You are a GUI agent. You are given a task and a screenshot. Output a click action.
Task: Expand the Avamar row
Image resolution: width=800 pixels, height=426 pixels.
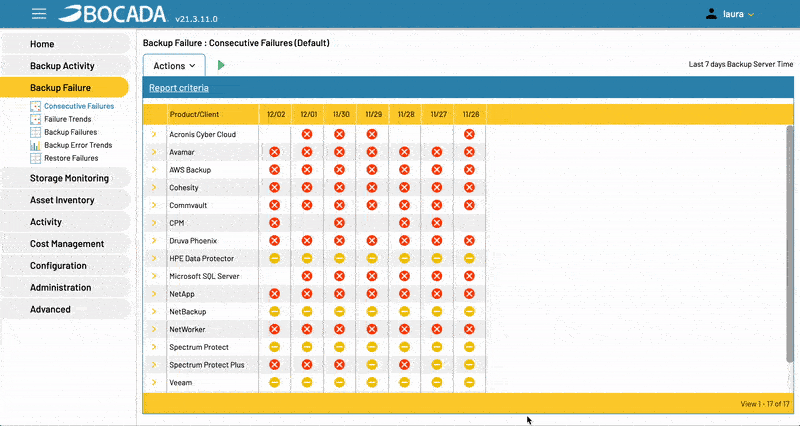(154, 152)
